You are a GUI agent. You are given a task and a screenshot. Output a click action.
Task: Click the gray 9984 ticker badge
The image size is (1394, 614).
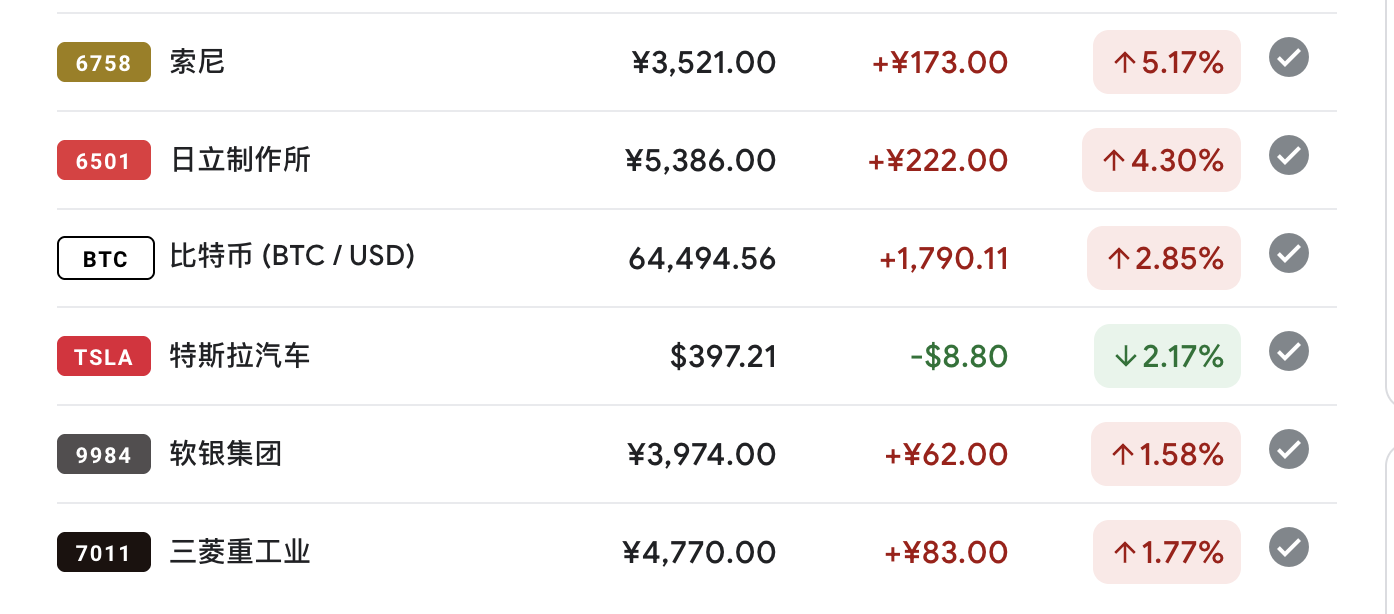[104, 454]
